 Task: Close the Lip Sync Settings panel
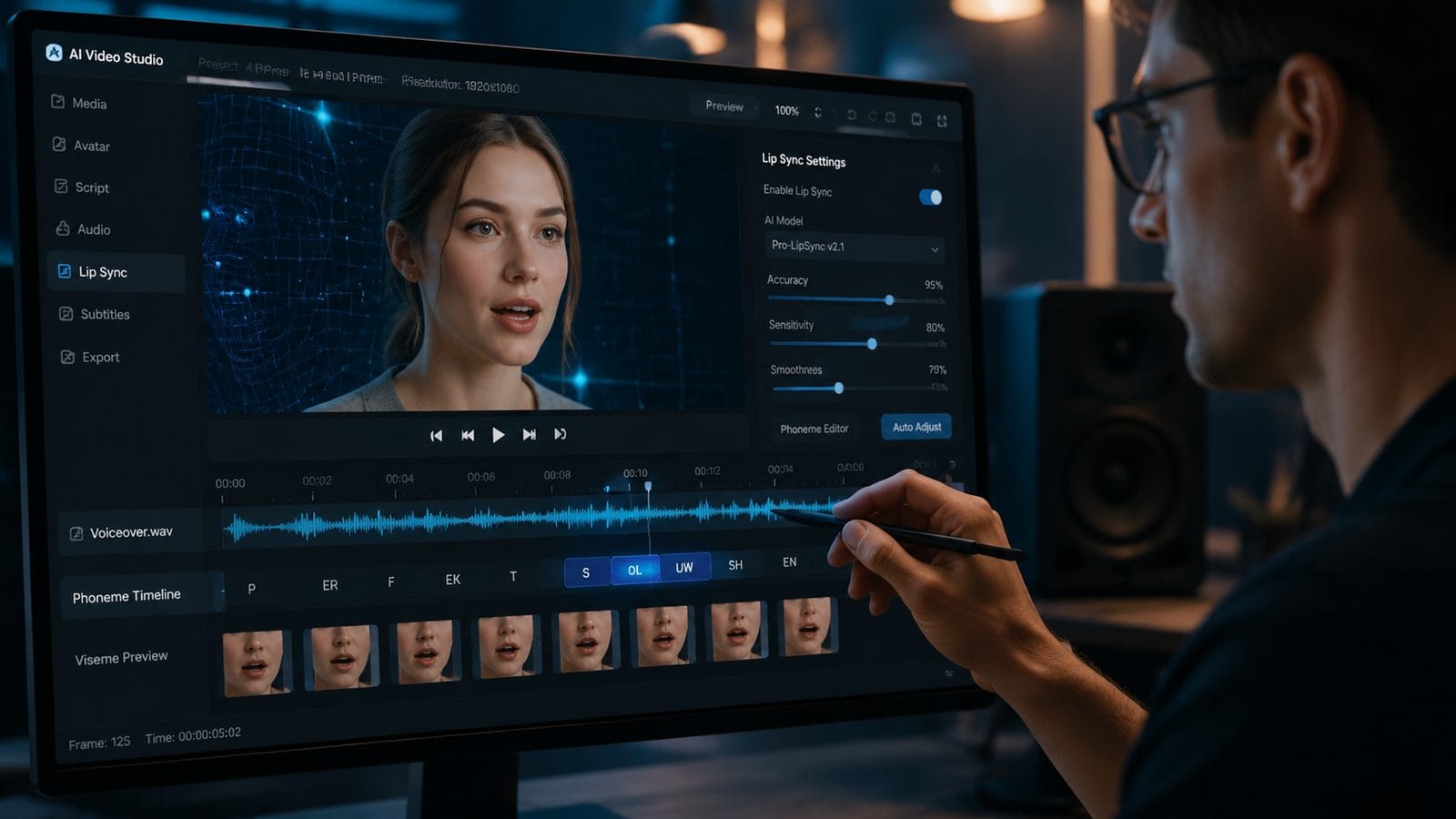point(935,168)
